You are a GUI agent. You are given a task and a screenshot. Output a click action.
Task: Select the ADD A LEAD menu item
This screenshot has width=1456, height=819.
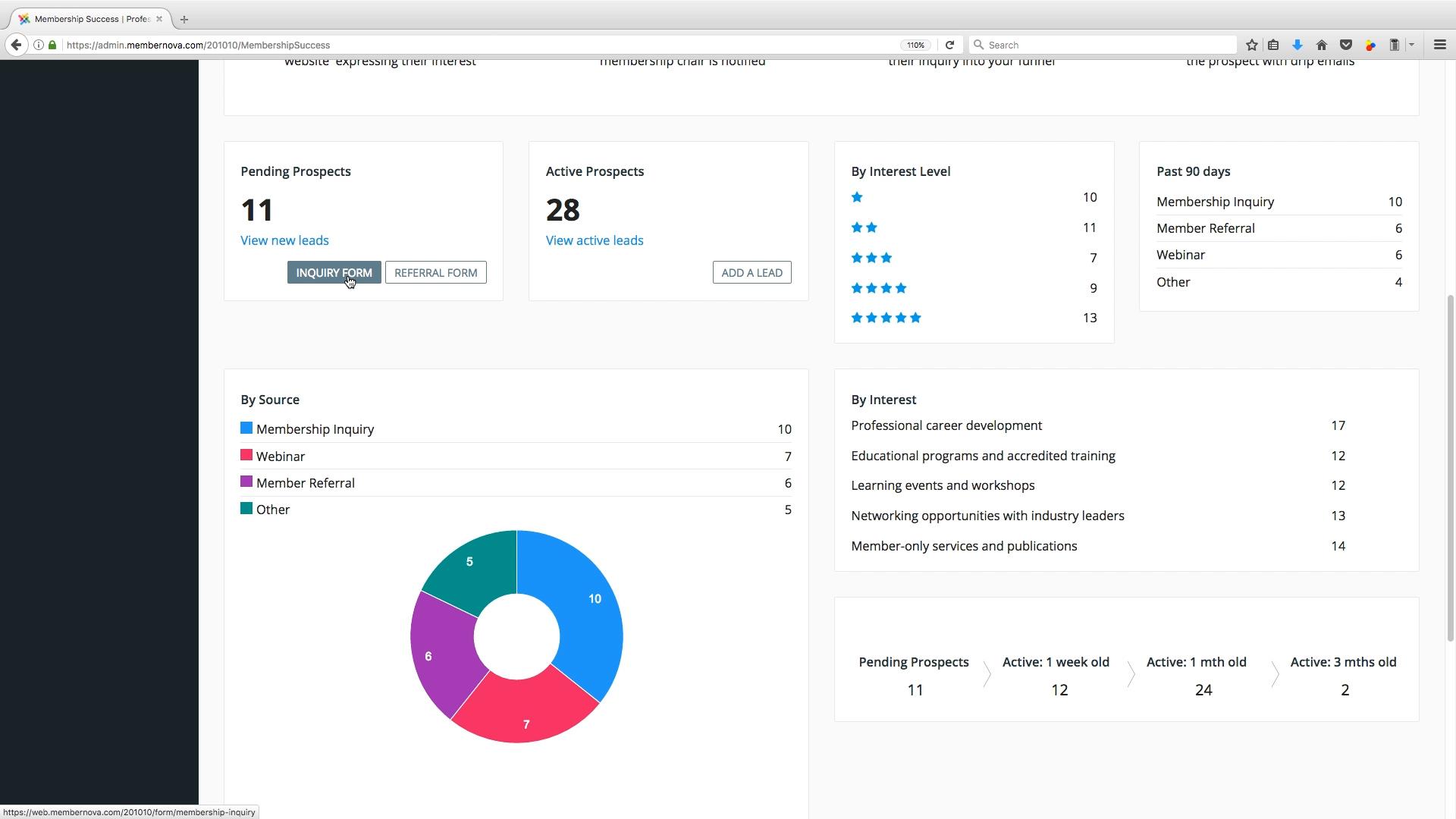pyautogui.click(x=751, y=272)
